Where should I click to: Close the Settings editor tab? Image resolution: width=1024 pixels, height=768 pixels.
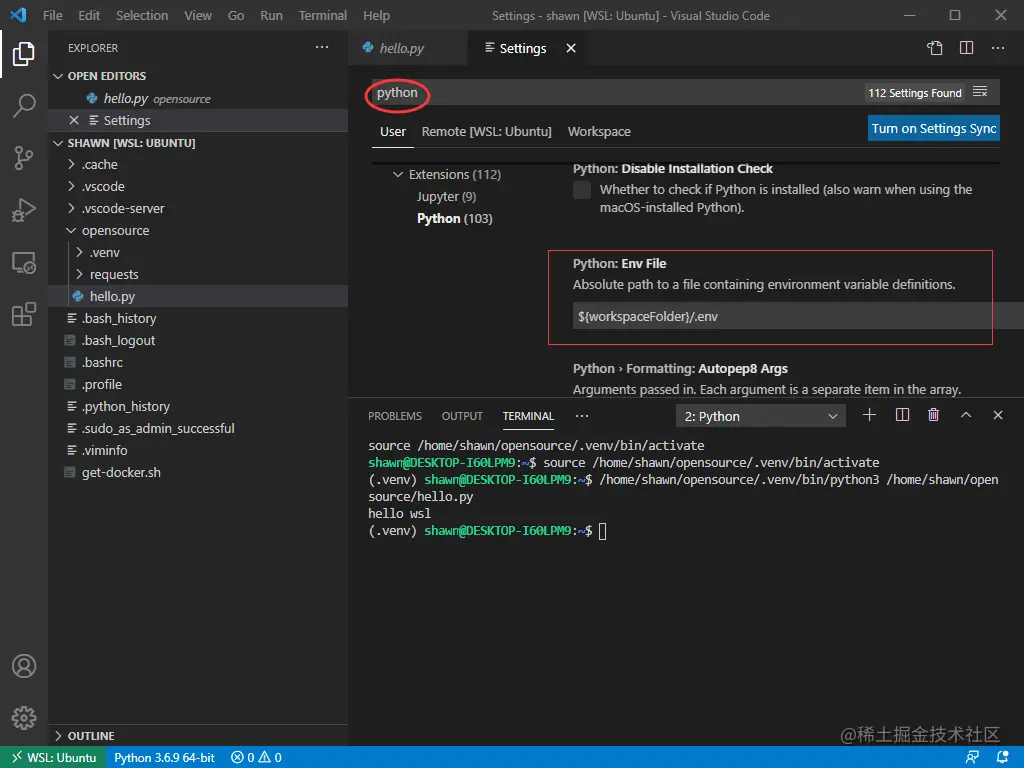click(x=571, y=48)
